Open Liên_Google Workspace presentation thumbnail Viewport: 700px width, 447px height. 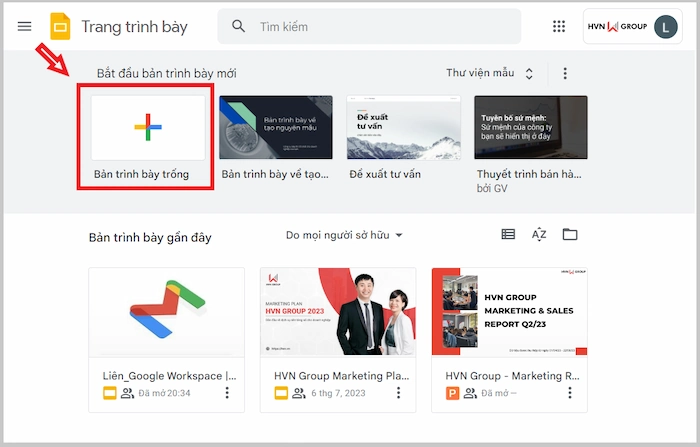point(167,313)
